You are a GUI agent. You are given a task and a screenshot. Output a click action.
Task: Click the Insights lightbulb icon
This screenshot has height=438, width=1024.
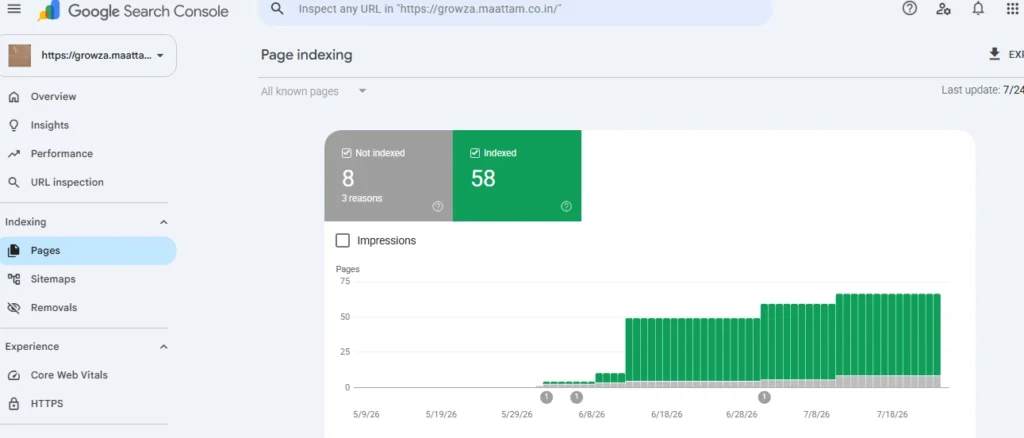[13, 125]
